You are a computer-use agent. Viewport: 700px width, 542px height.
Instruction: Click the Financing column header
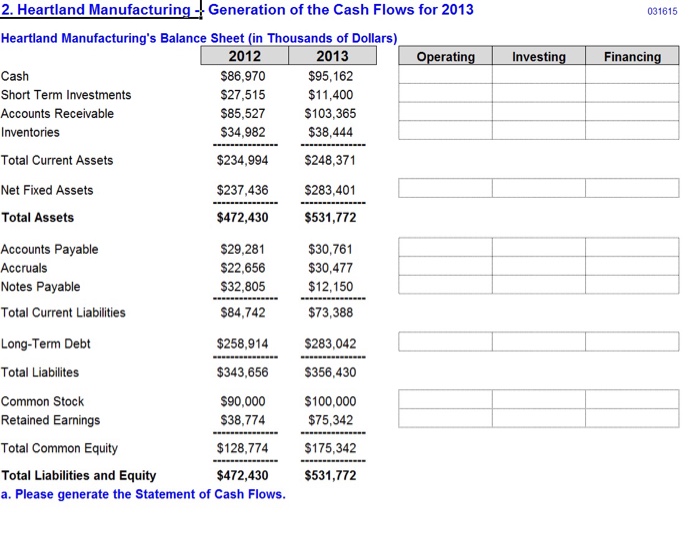pos(632,57)
